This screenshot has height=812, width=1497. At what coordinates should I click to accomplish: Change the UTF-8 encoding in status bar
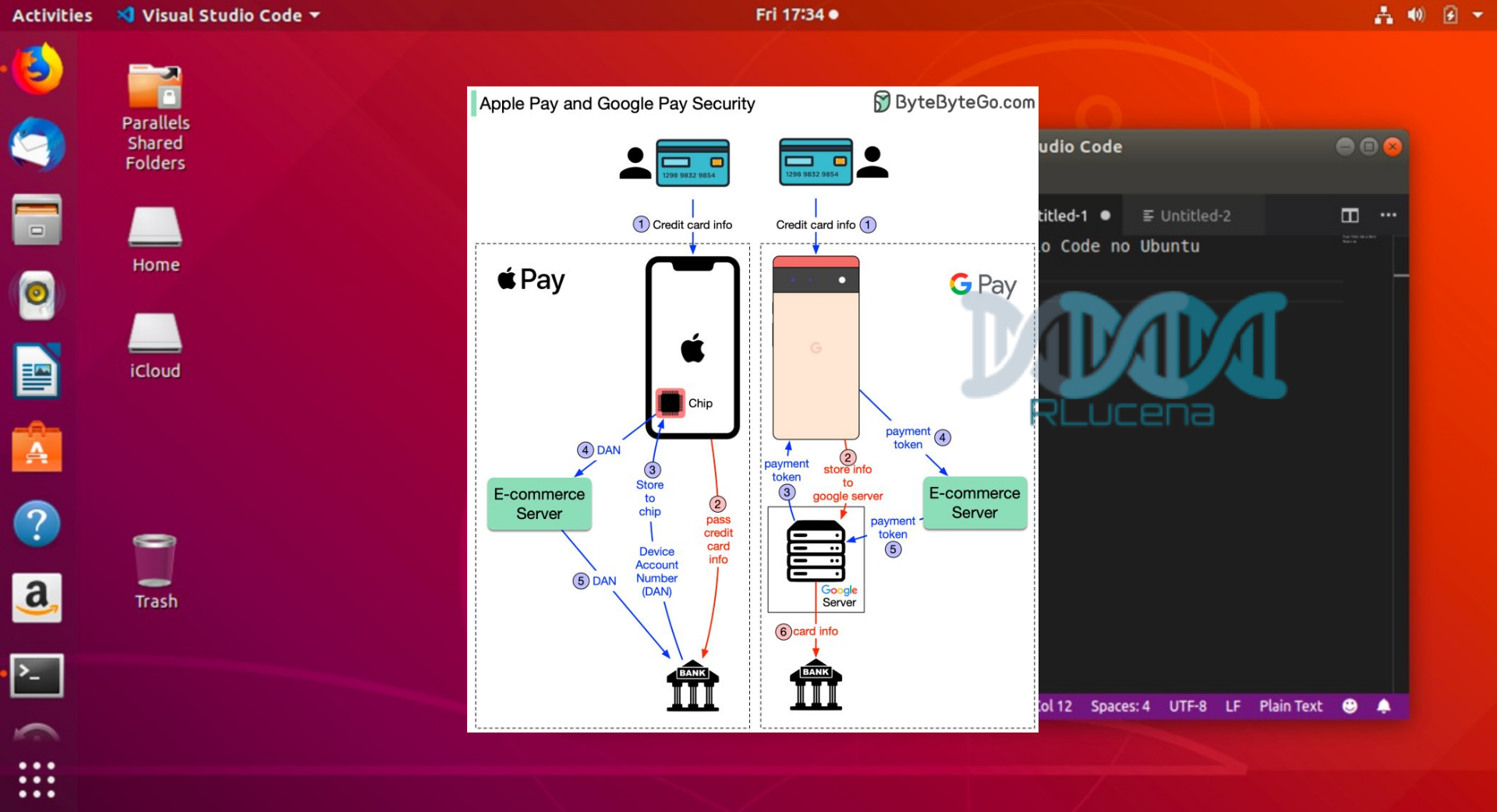[1187, 706]
